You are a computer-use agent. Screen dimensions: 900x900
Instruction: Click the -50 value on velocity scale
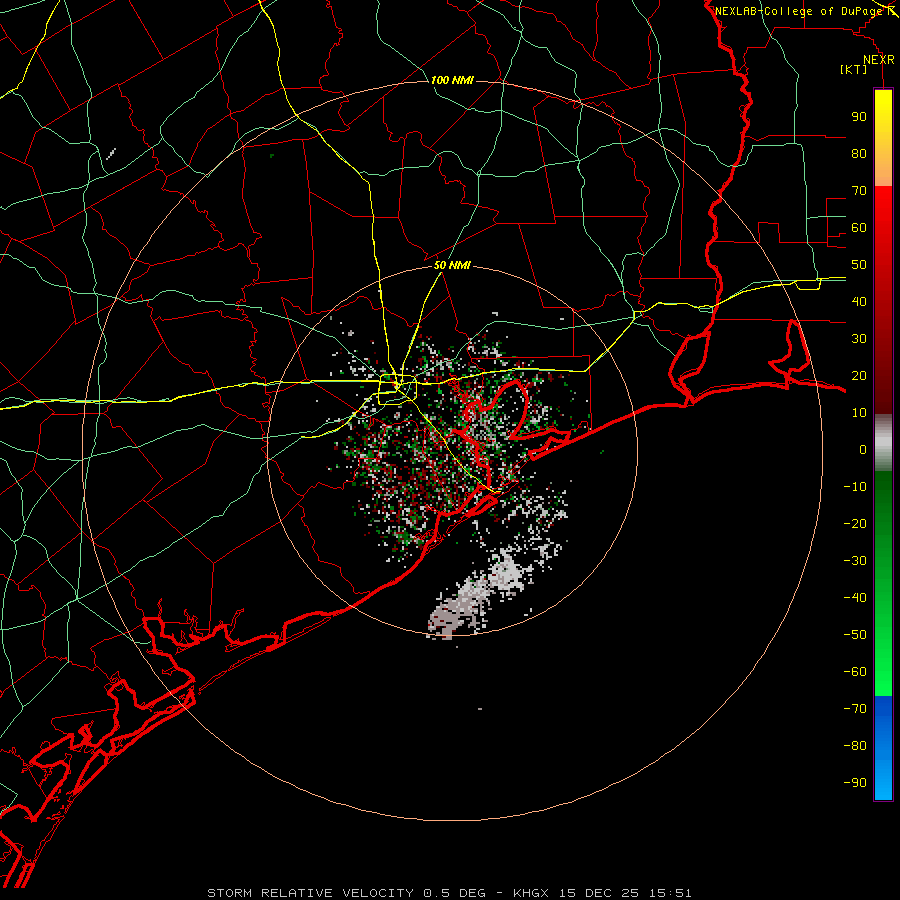tap(855, 635)
